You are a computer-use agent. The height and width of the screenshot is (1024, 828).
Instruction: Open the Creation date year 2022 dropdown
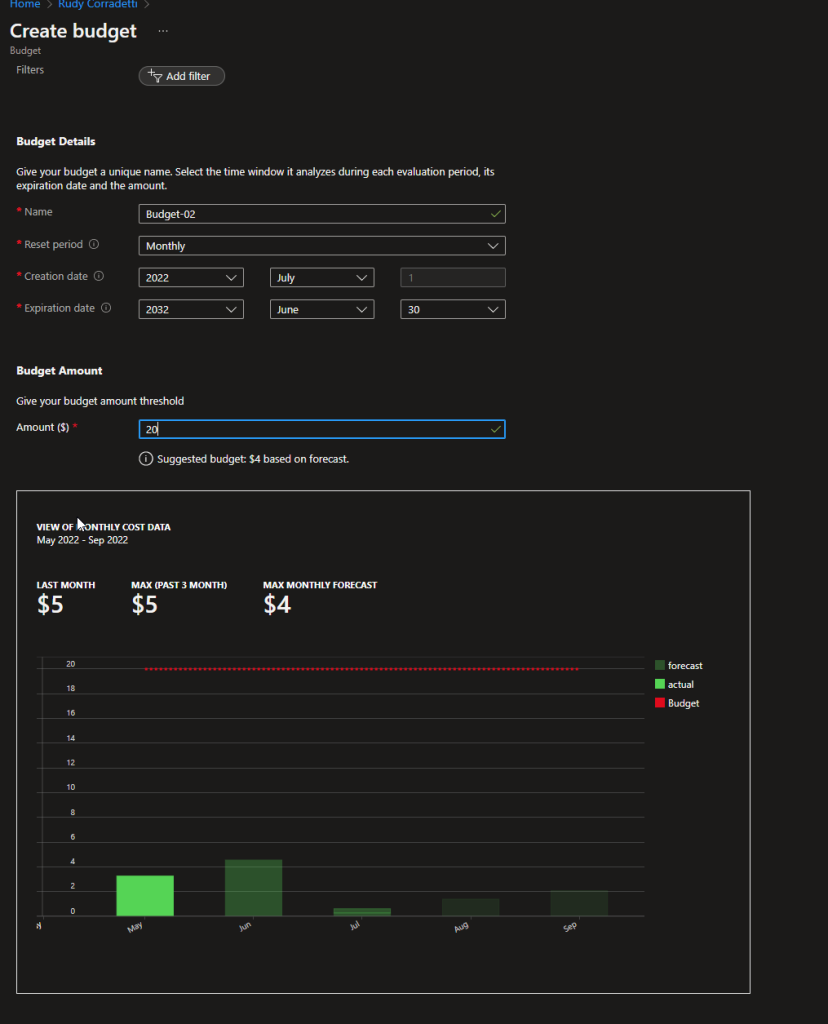191,278
